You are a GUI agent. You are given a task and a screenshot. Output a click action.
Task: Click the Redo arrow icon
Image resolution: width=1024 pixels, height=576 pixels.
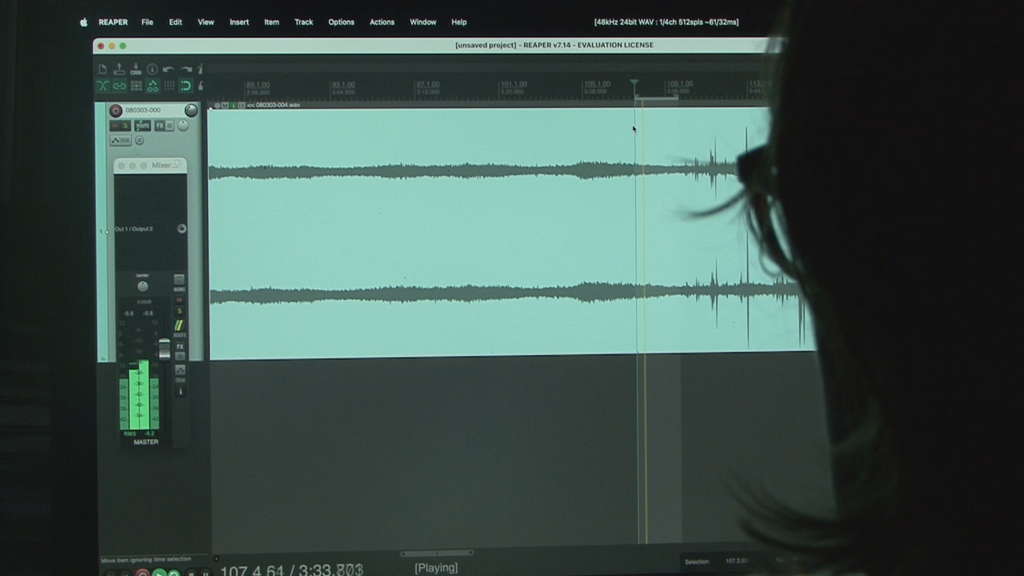(x=184, y=69)
